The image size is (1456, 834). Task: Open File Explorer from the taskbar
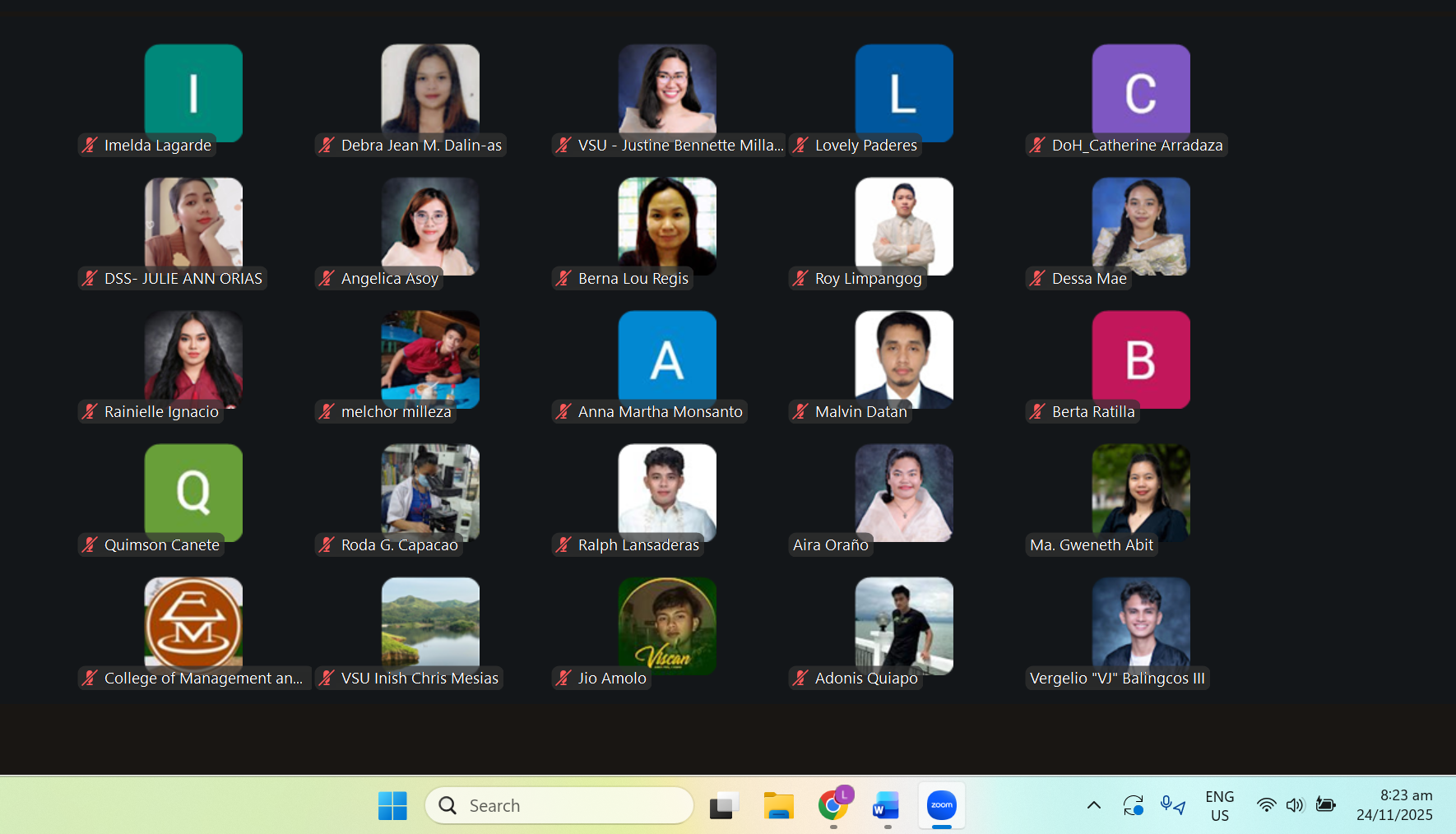pos(778,805)
